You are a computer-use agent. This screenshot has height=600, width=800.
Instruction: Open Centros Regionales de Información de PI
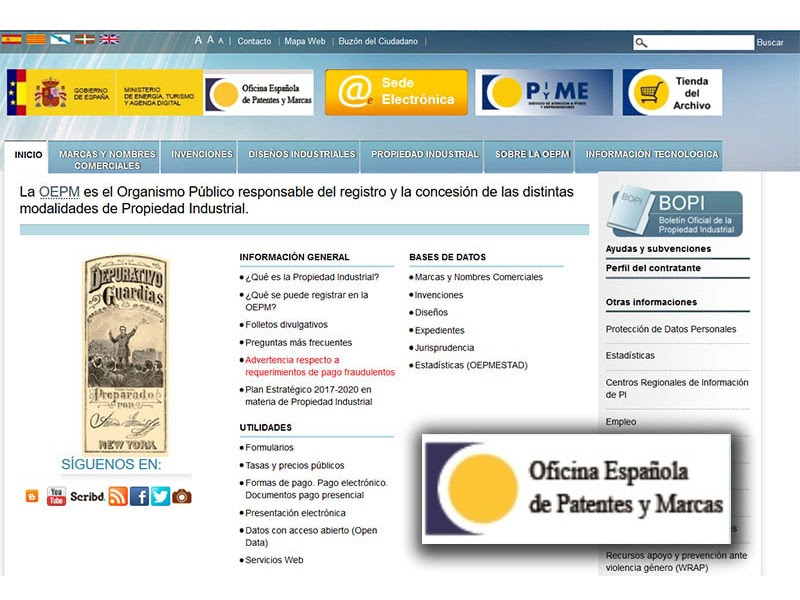(677, 388)
